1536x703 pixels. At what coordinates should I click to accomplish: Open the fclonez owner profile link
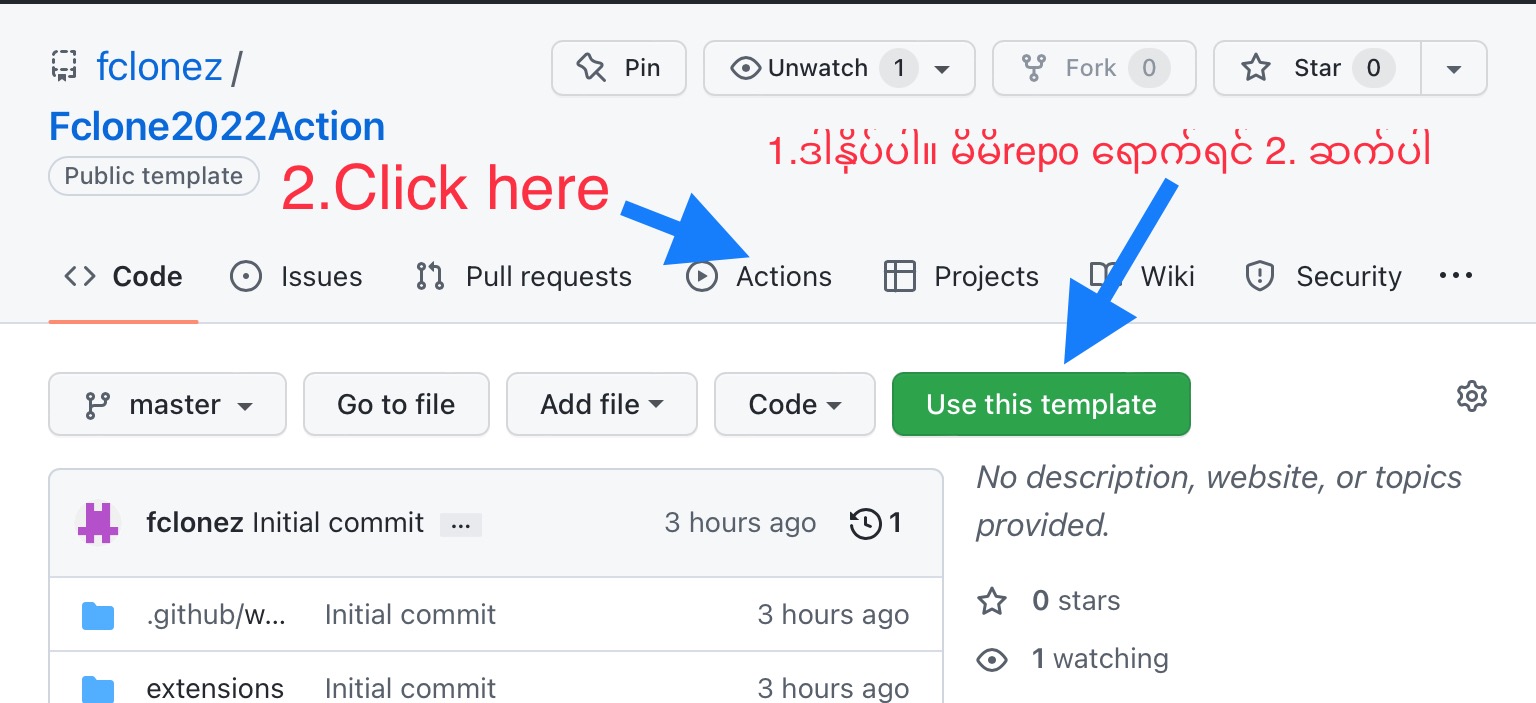click(159, 67)
